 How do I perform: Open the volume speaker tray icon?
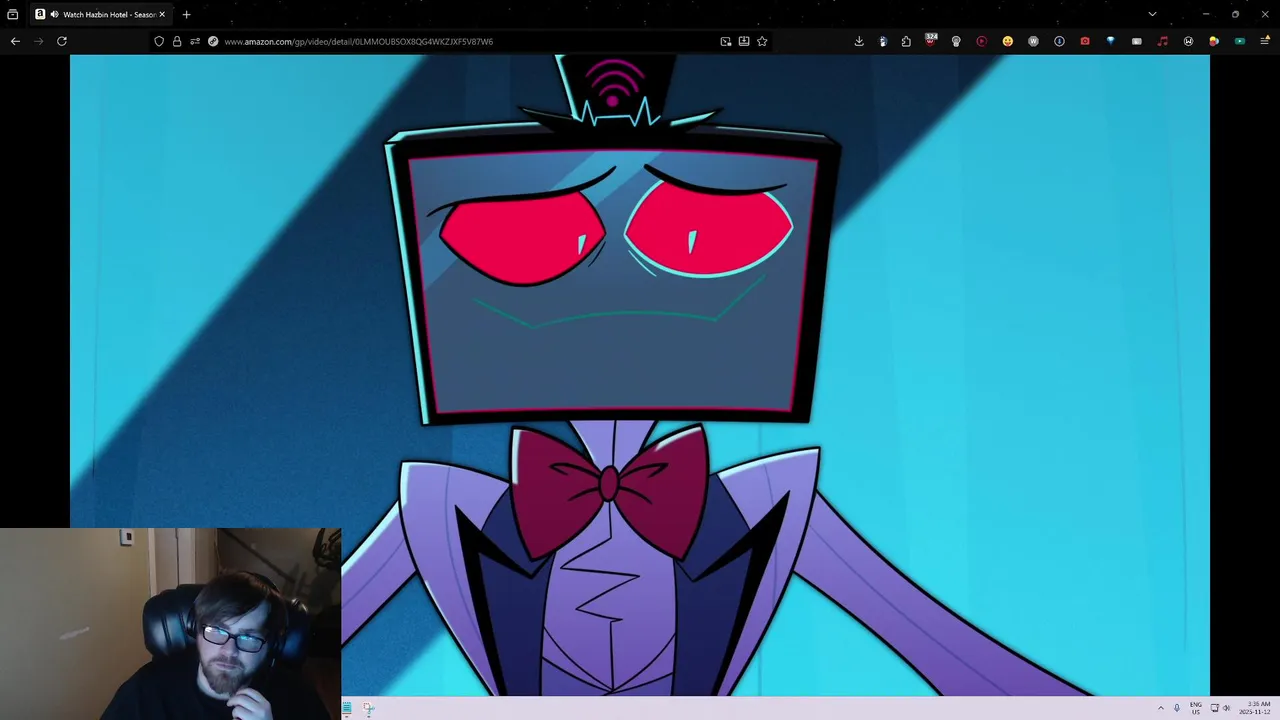click(1227, 708)
